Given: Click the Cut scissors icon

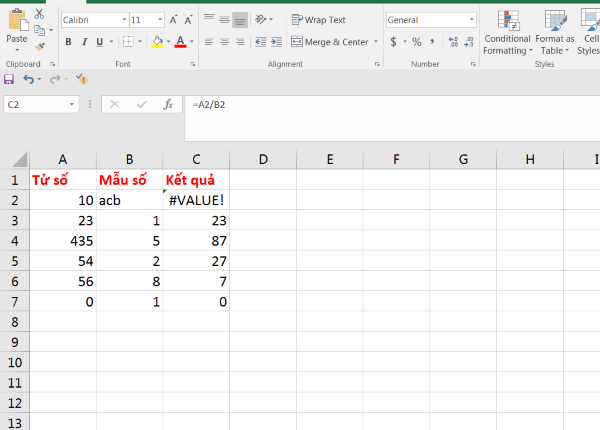Looking at the screenshot, I should point(39,14).
